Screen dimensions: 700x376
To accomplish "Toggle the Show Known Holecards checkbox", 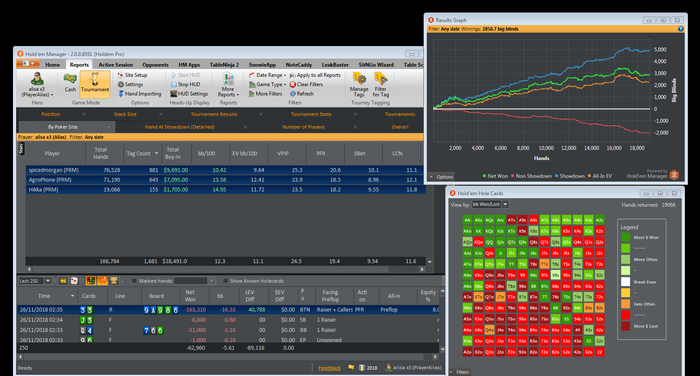I will tap(225, 281).
